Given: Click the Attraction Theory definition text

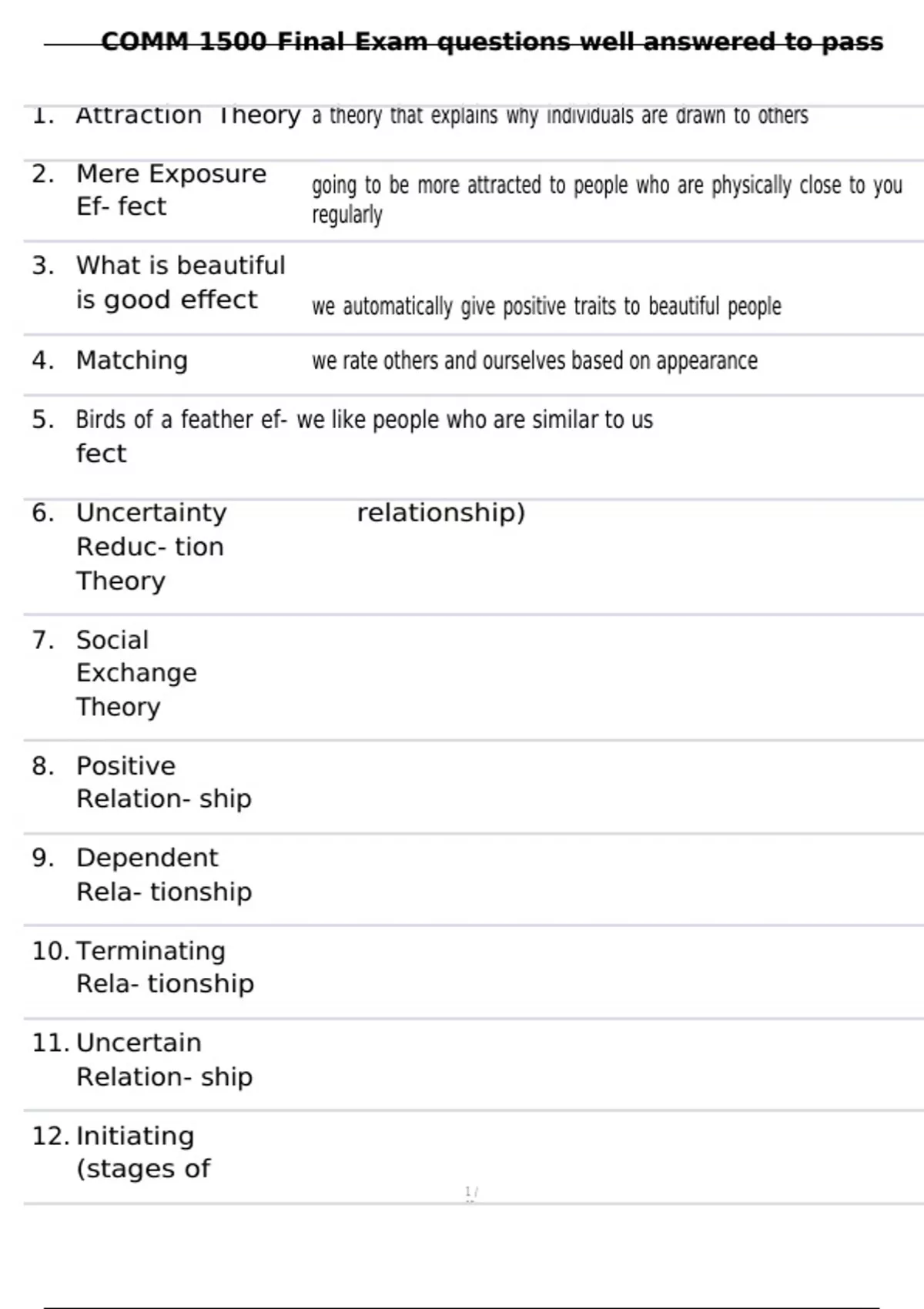Looking at the screenshot, I should click(x=560, y=115).
